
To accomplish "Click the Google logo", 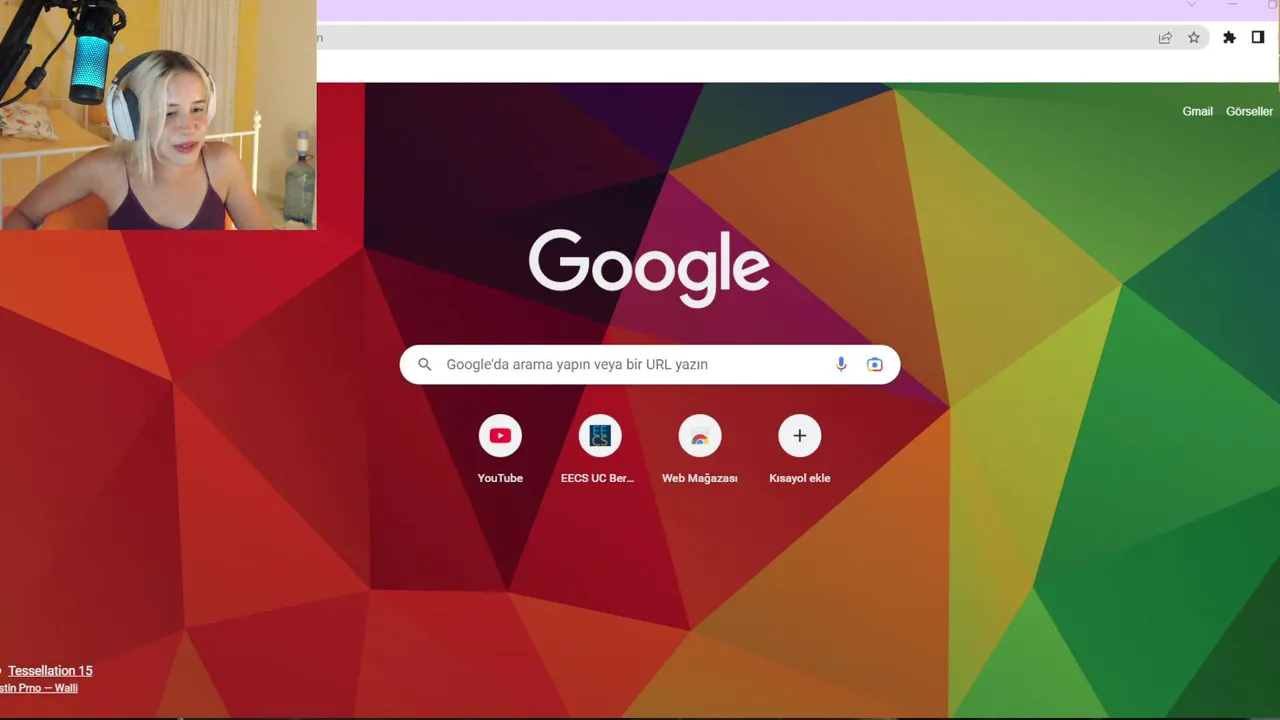I will (x=649, y=268).
